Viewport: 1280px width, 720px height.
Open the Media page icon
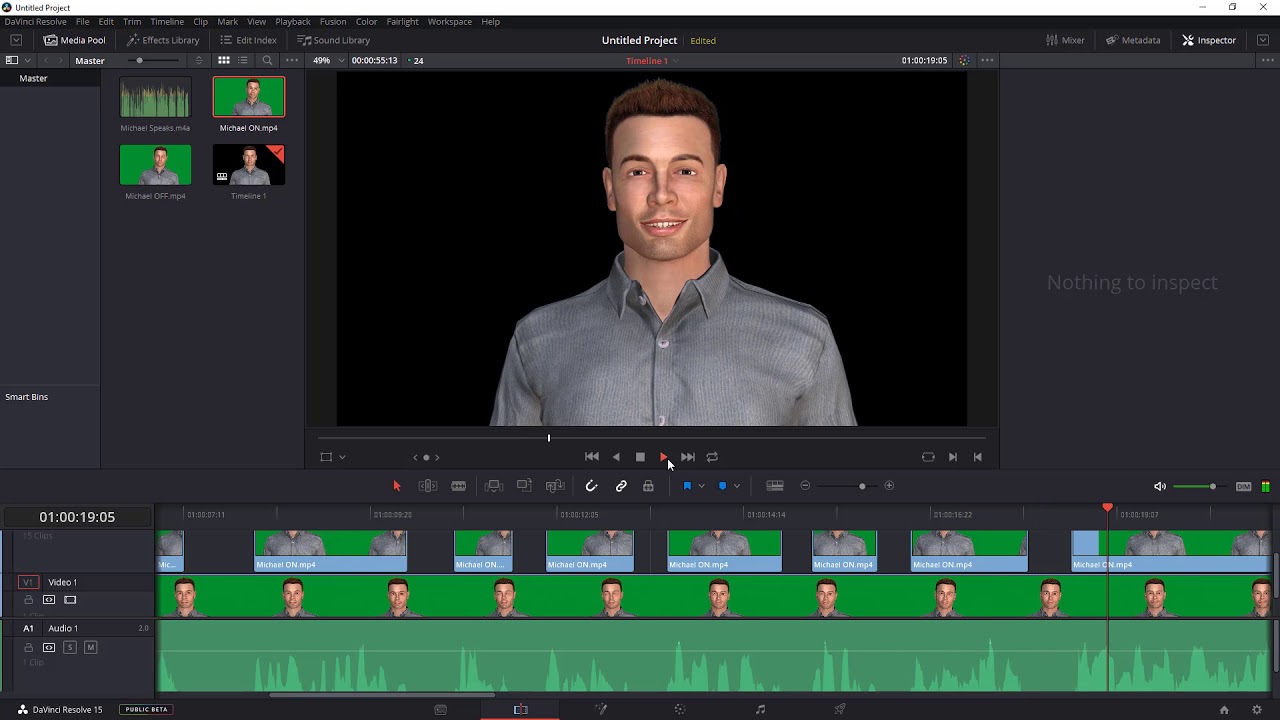pyautogui.click(x=440, y=709)
